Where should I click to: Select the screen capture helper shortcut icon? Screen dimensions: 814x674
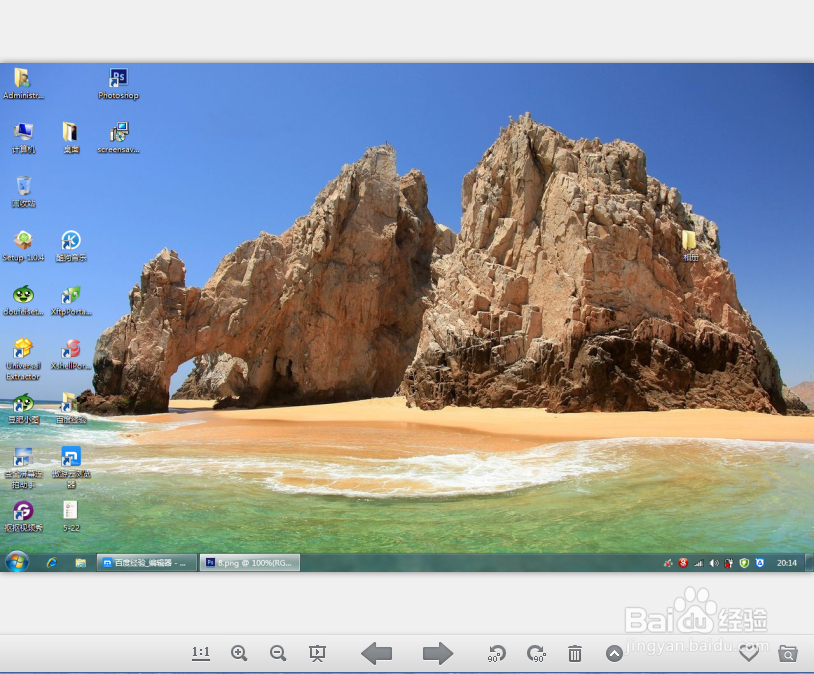(23, 468)
